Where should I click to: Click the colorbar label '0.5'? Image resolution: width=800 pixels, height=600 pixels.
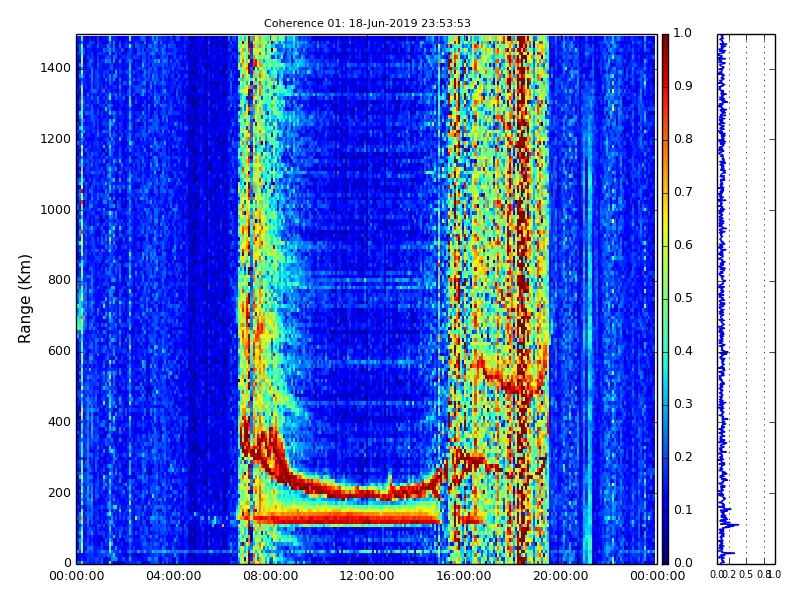[683, 298]
